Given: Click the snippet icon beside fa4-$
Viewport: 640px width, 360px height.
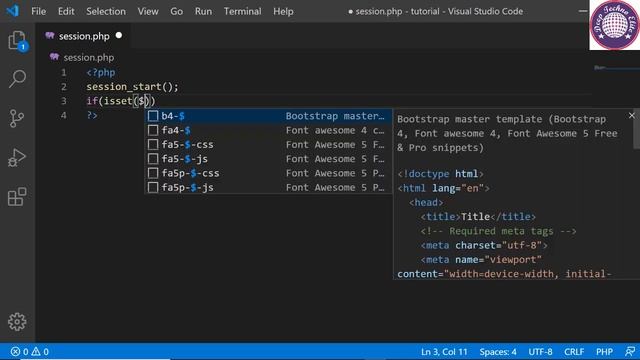Looking at the screenshot, I should pyautogui.click(x=153, y=130).
